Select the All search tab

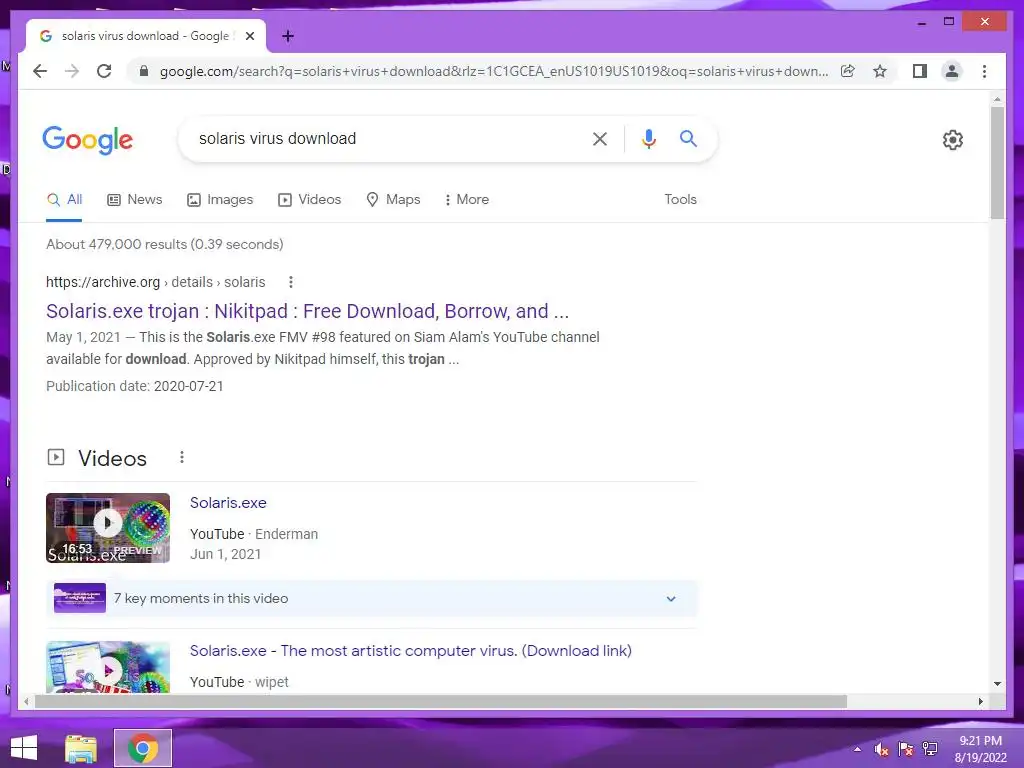pos(64,199)
